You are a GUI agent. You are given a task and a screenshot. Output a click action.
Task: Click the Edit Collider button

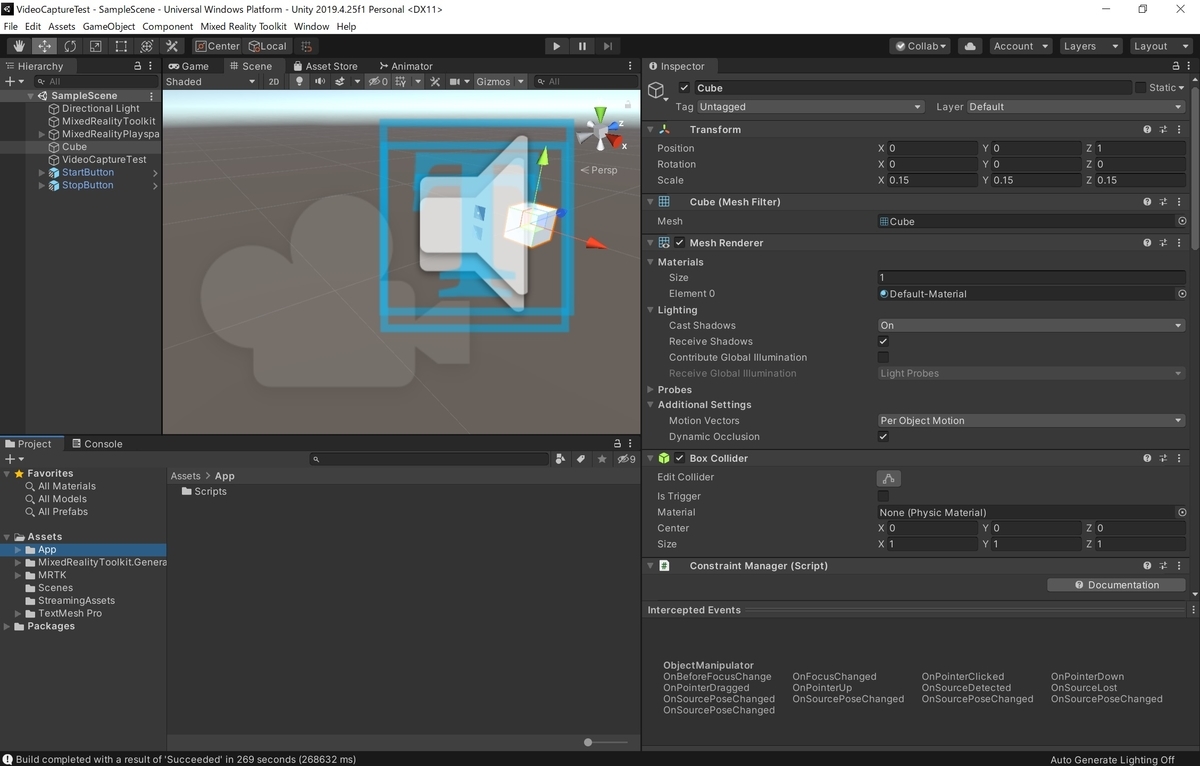(x=888, y=478)
